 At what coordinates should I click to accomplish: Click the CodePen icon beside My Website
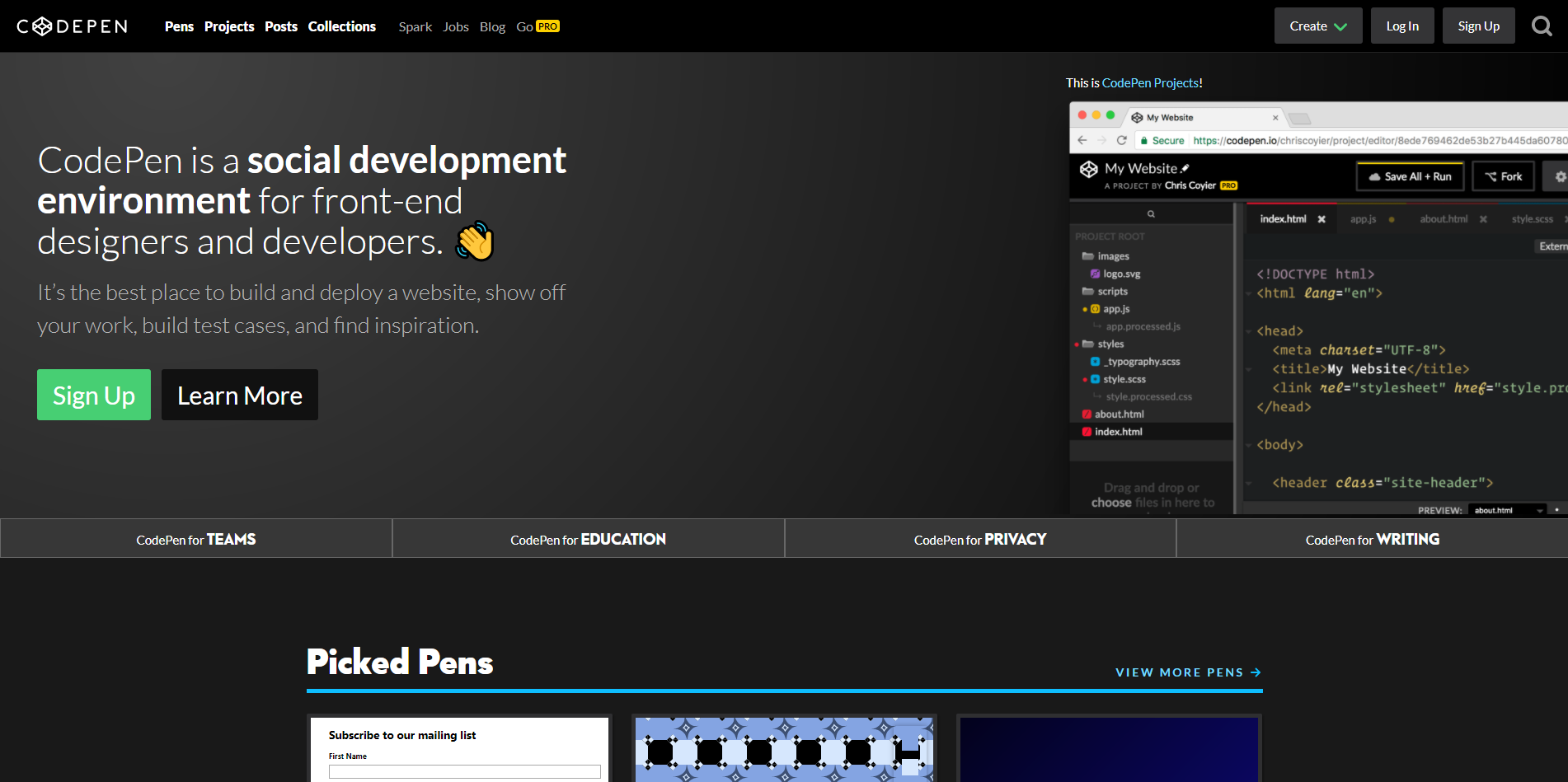(x=1089, y=169)
